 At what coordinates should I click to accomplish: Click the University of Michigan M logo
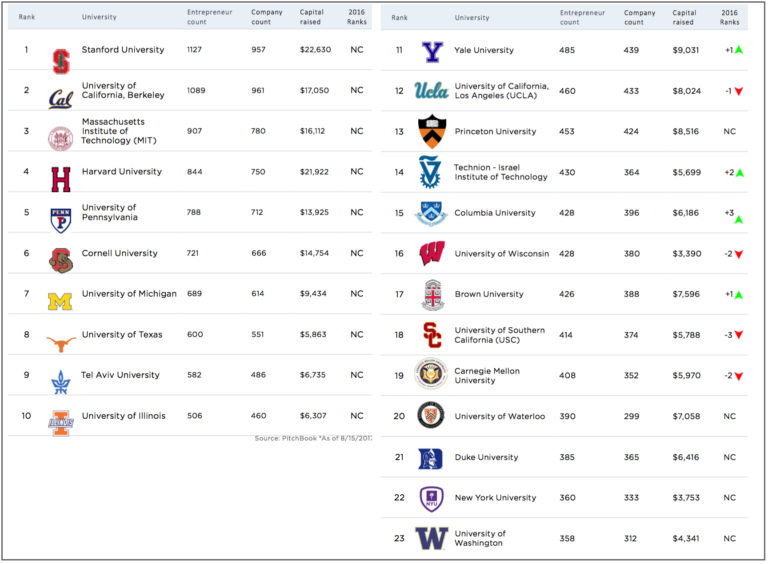(60, 301)
